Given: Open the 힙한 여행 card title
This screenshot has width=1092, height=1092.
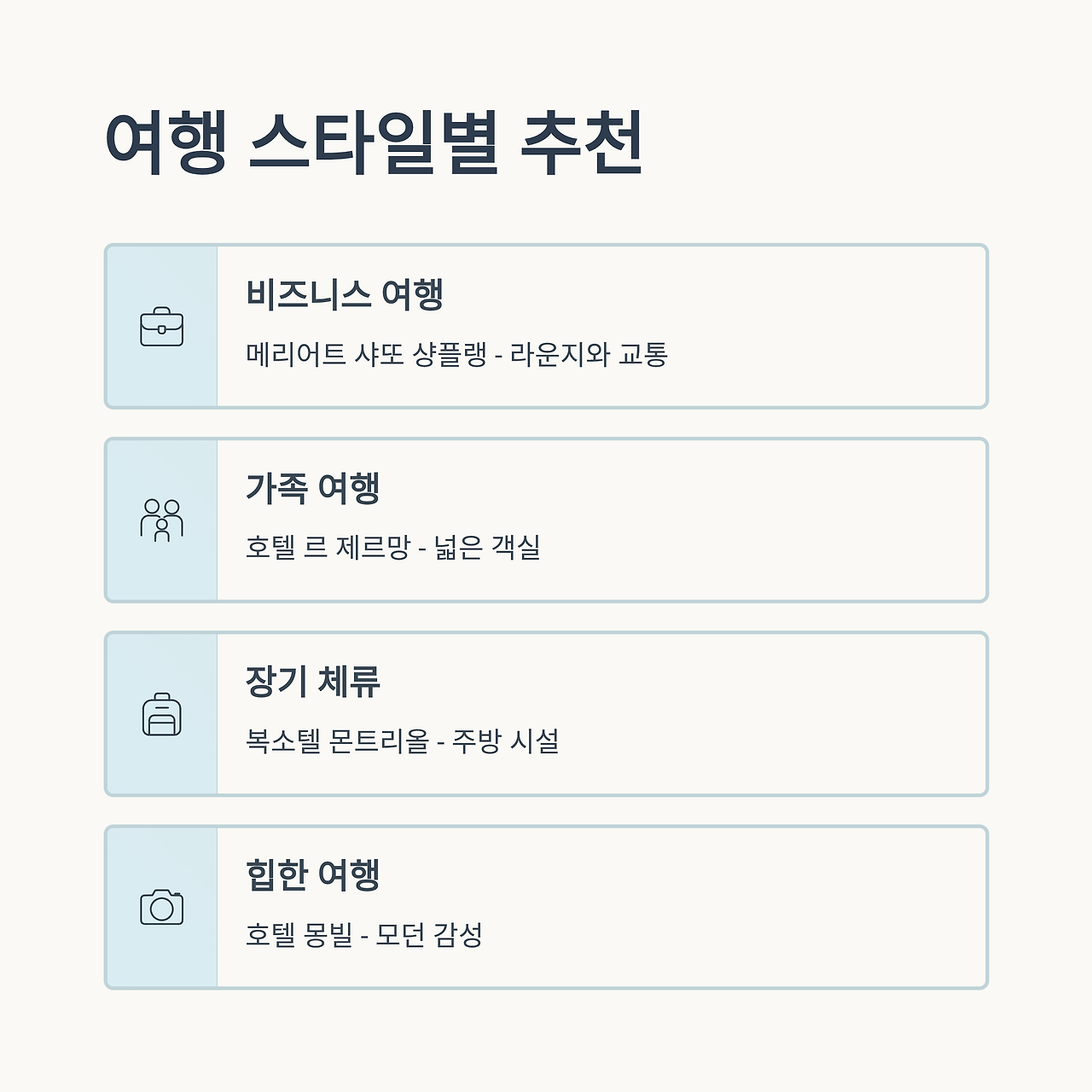Looking at the screenshot, I should 312,876.
